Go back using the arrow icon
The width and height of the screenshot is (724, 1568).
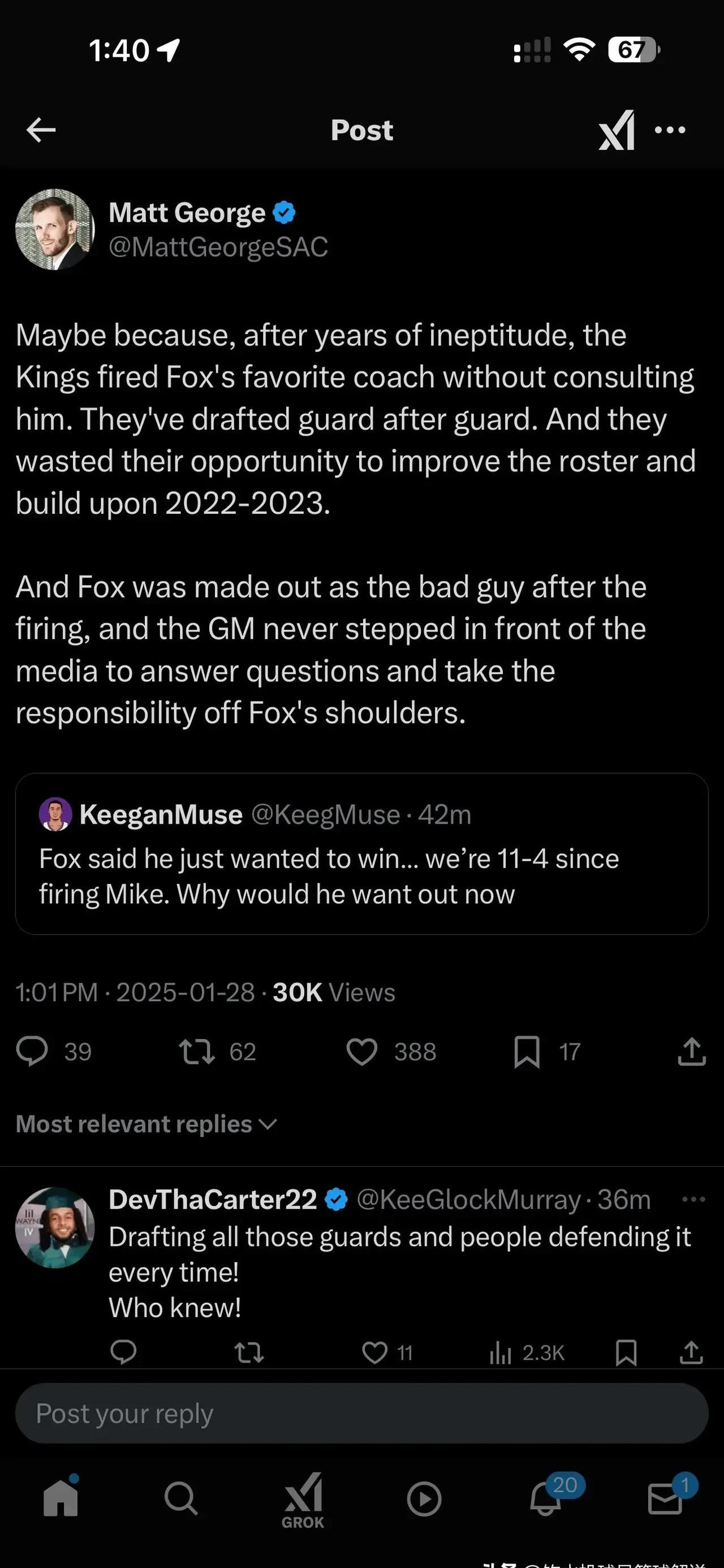[41, 129]
